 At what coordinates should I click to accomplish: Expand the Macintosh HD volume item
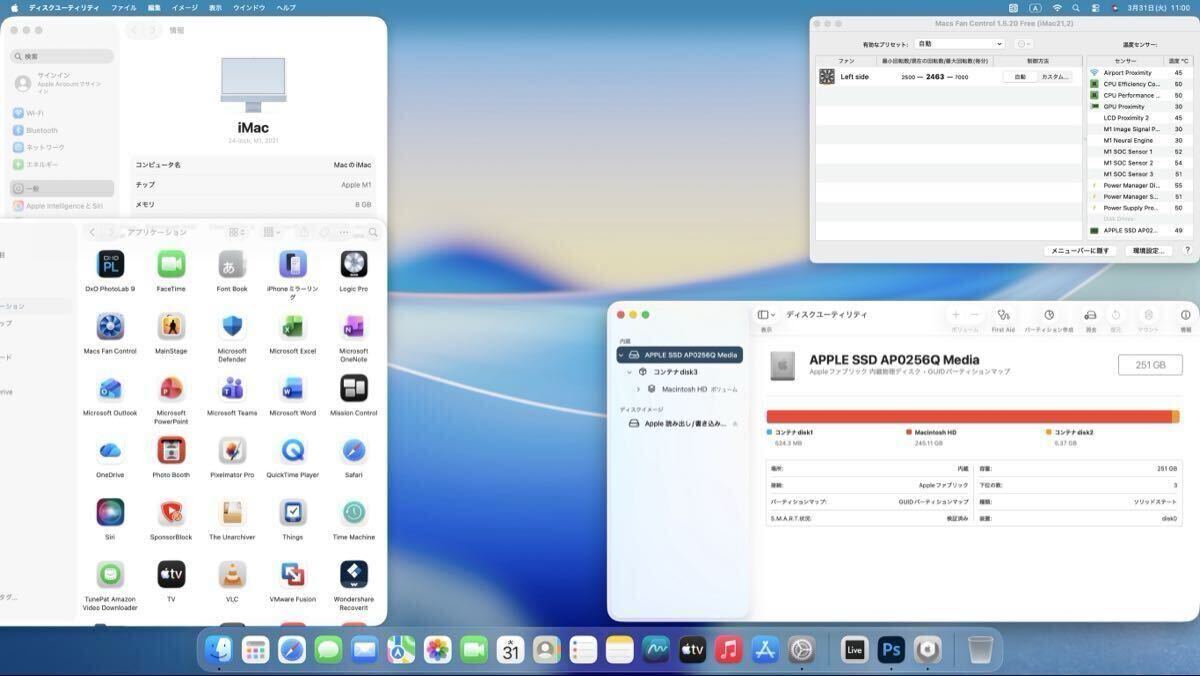tap(638, 389)
